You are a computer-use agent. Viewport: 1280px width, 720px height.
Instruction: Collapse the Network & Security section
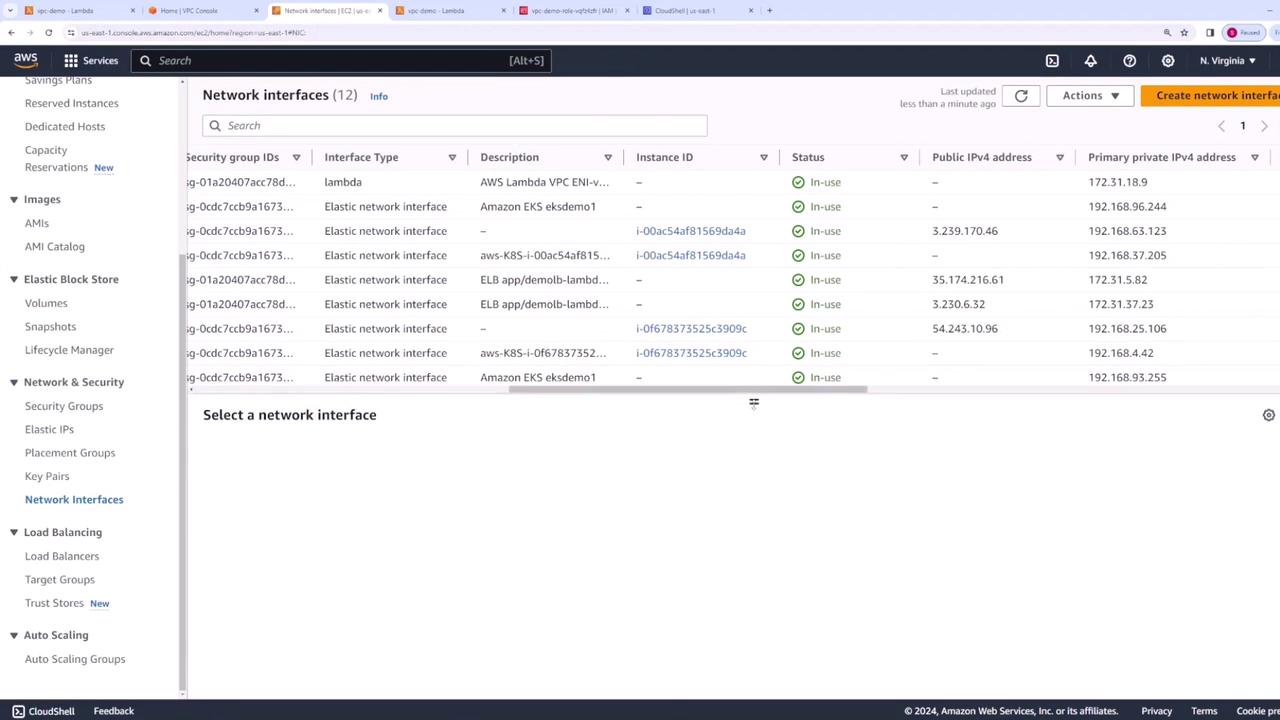click(x=14, y=382)
